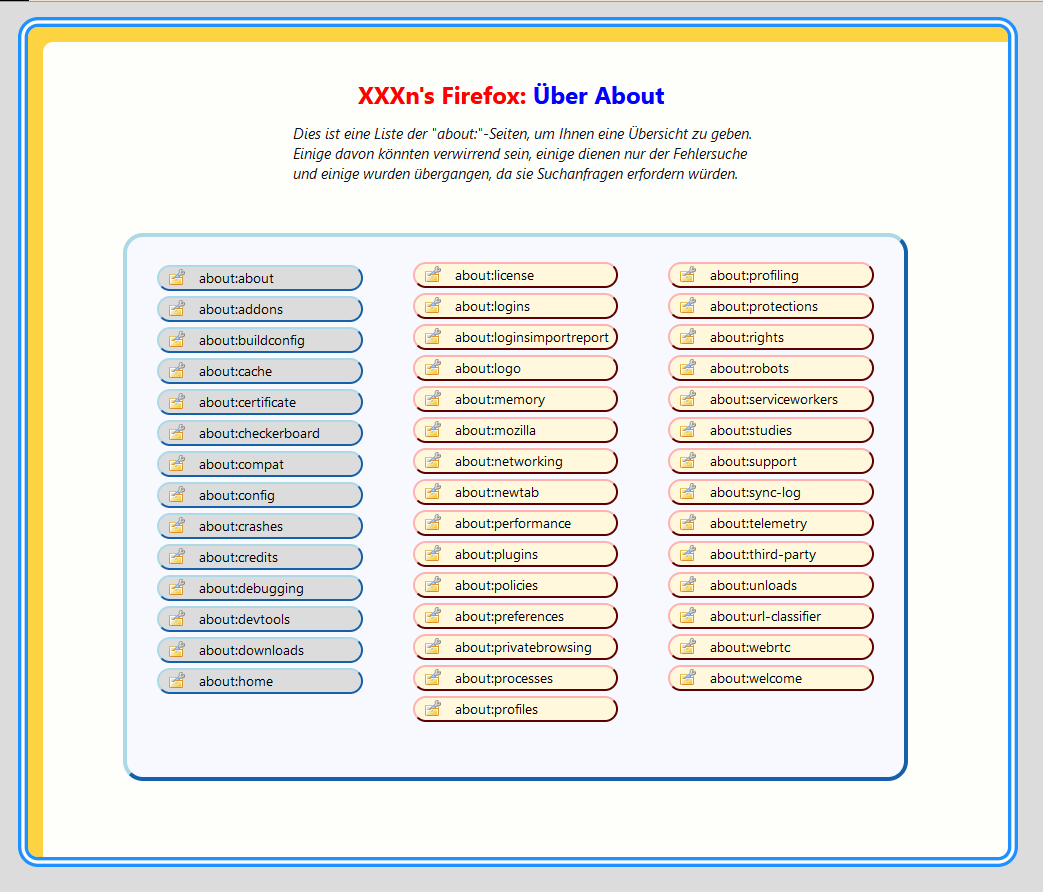1043x892 pixels.
Task: Click the icon next to about:sync-log
Action: 688,492
